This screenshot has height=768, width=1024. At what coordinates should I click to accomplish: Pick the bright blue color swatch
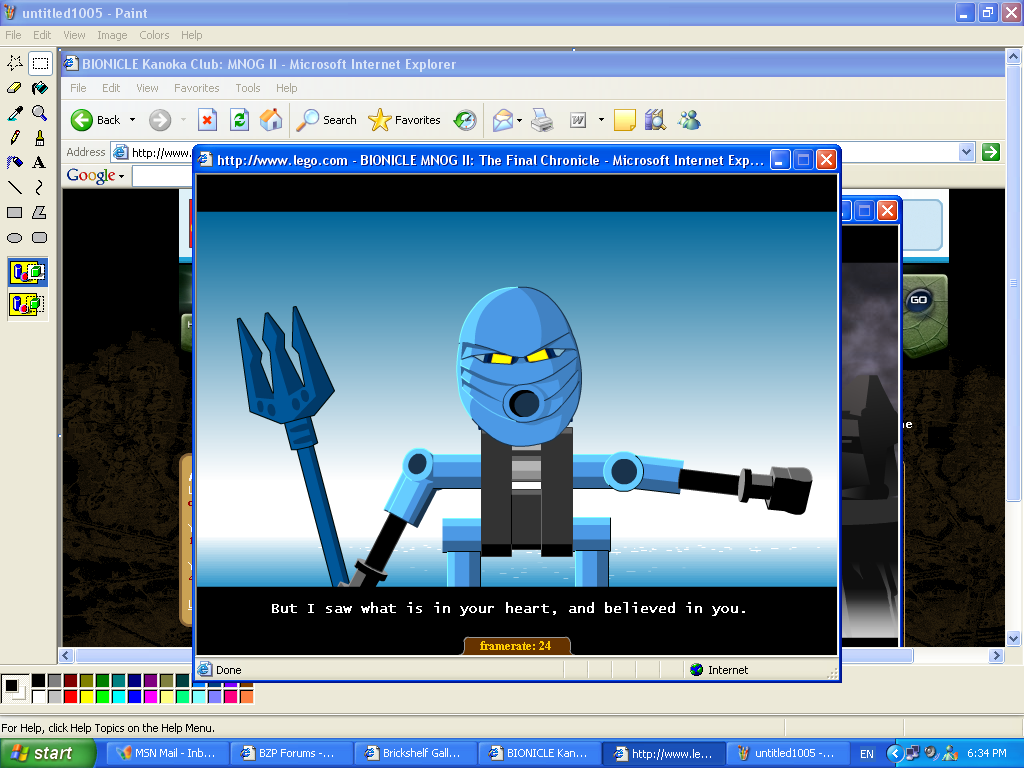click(135, 697)
